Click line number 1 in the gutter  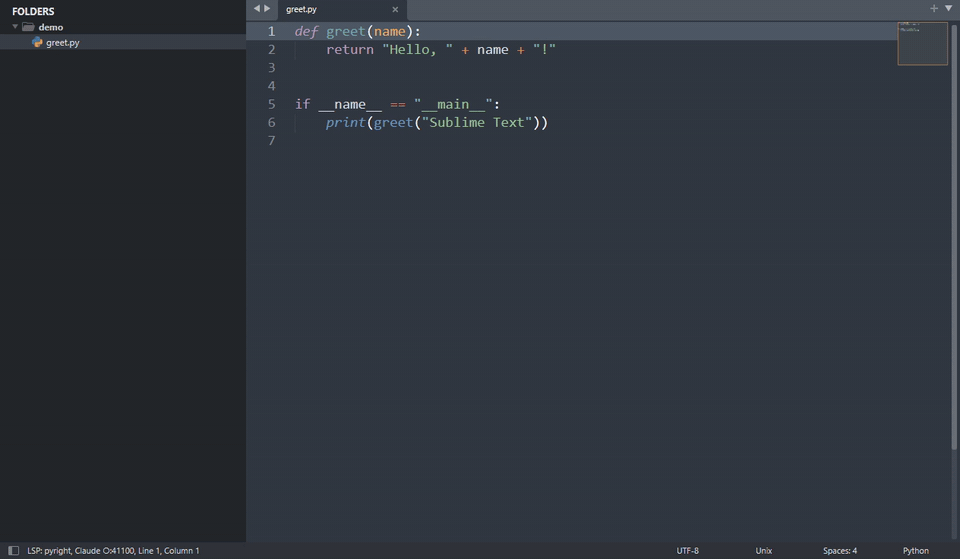coord(271,31)
